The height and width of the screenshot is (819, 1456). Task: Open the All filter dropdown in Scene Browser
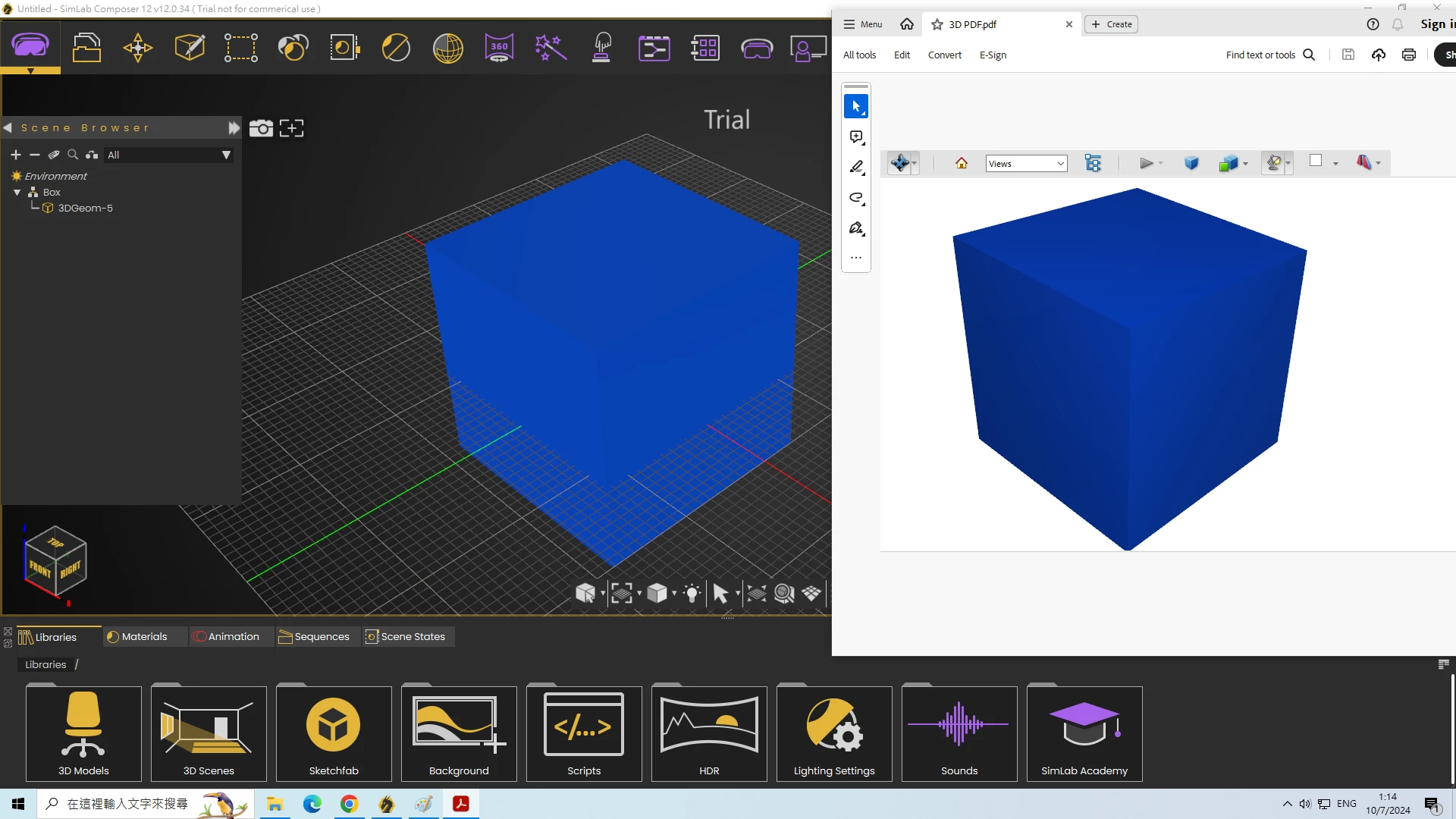[x=168, y=155]
